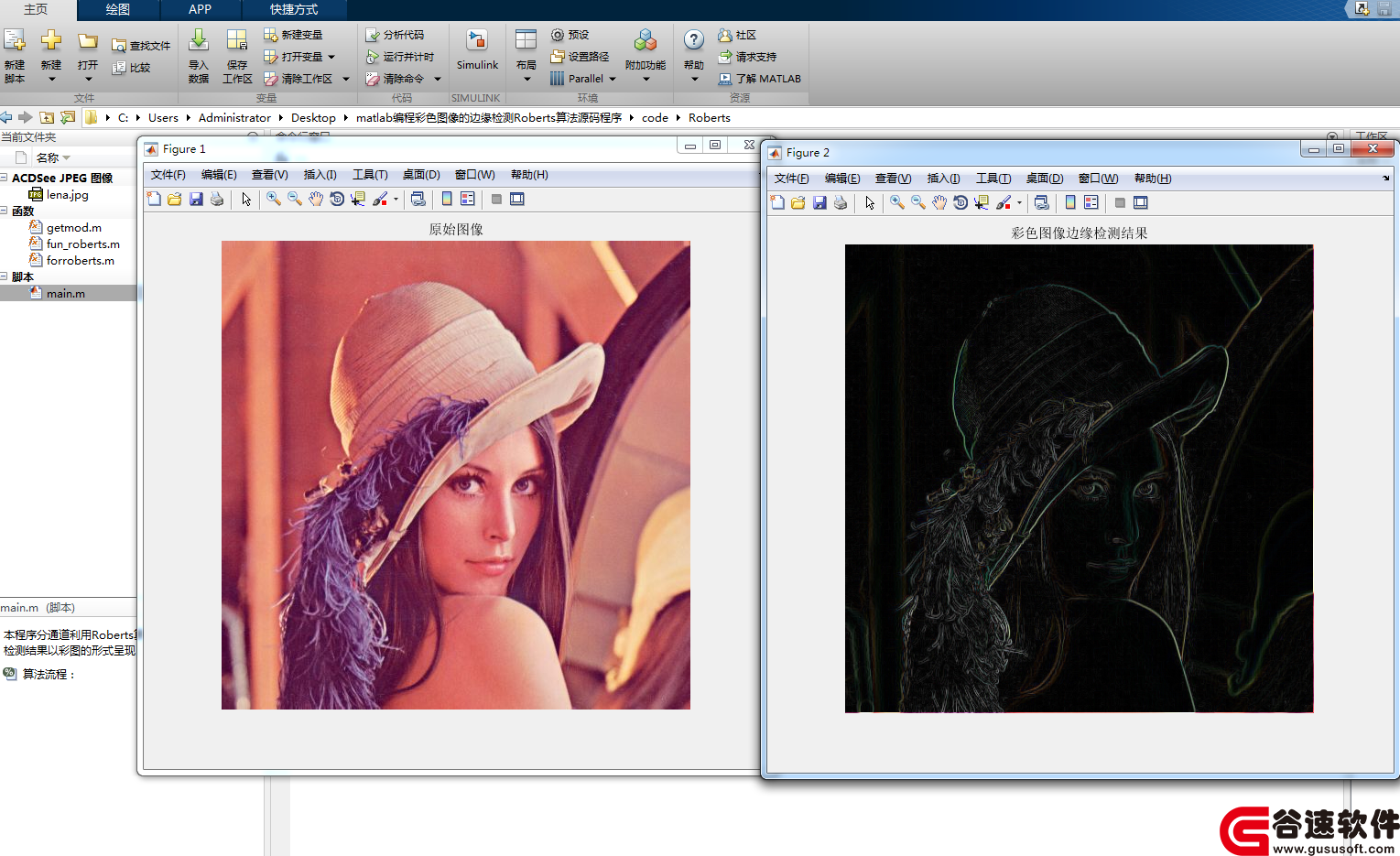This screenshot has width=1400, height=856.
Task: Click the yellow plus New (新建) icon
Action: [51, 40]
